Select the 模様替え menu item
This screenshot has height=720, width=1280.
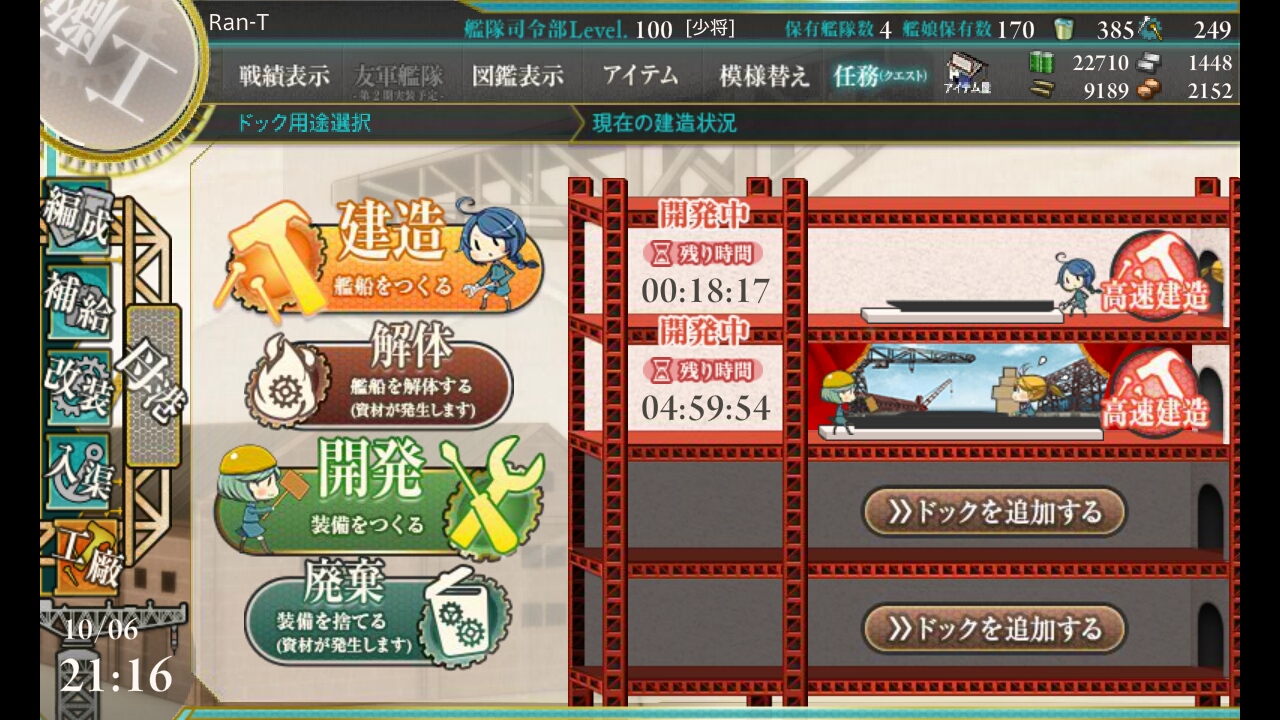(x=764, y=76)
